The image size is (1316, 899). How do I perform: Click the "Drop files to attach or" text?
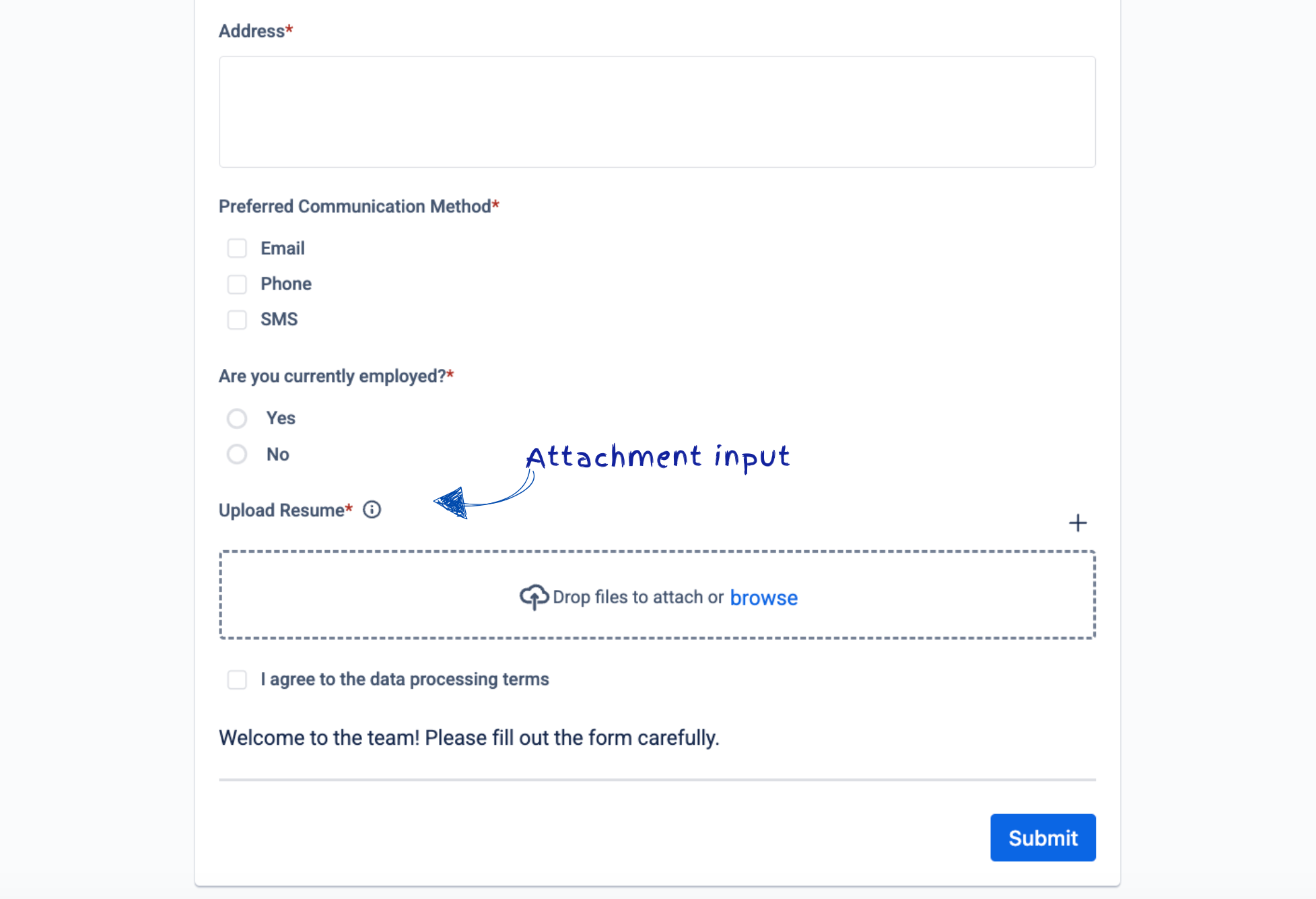pos(637,597)
